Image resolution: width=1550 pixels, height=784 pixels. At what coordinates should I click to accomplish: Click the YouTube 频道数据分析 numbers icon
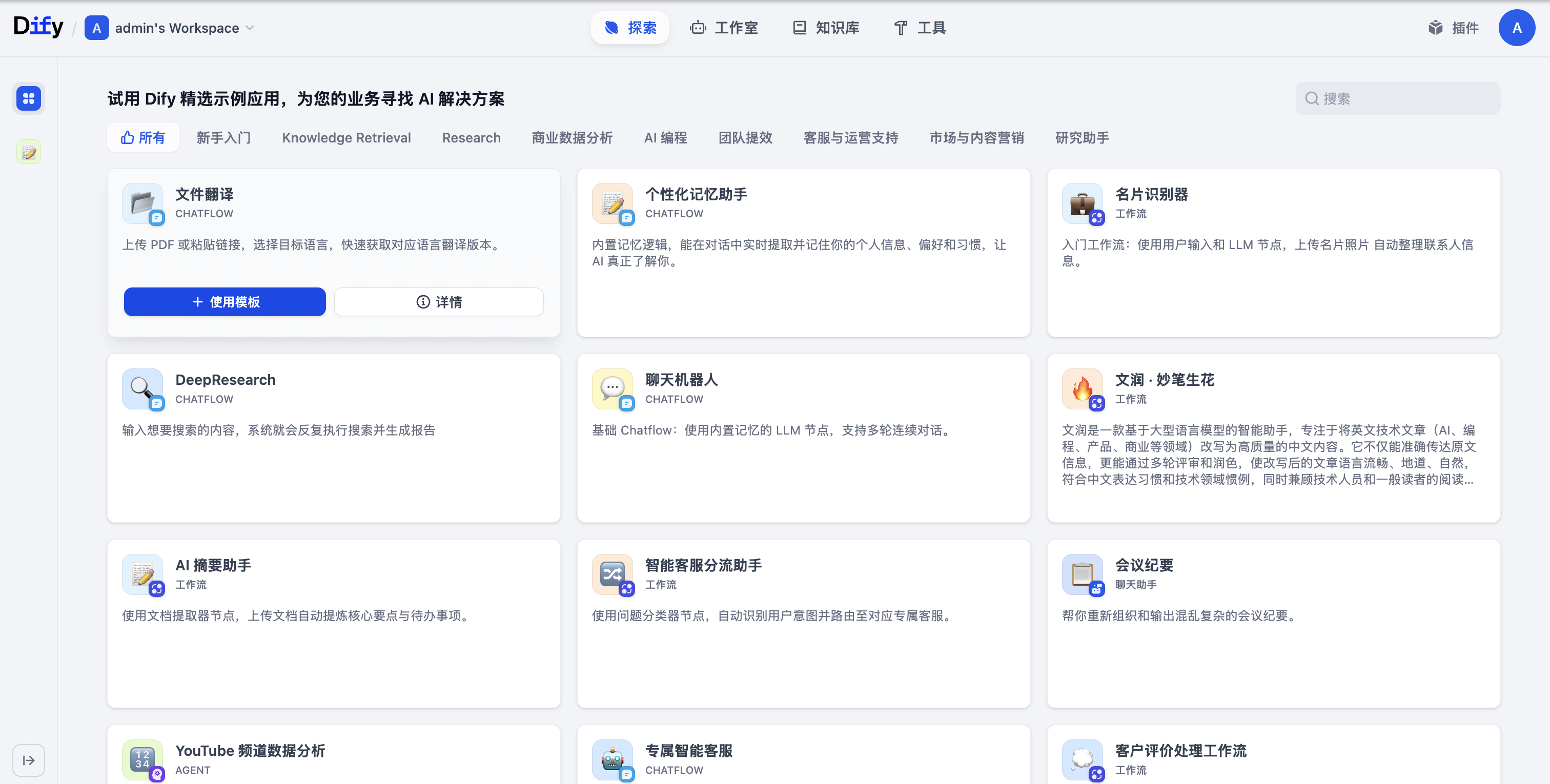[142, 759]
